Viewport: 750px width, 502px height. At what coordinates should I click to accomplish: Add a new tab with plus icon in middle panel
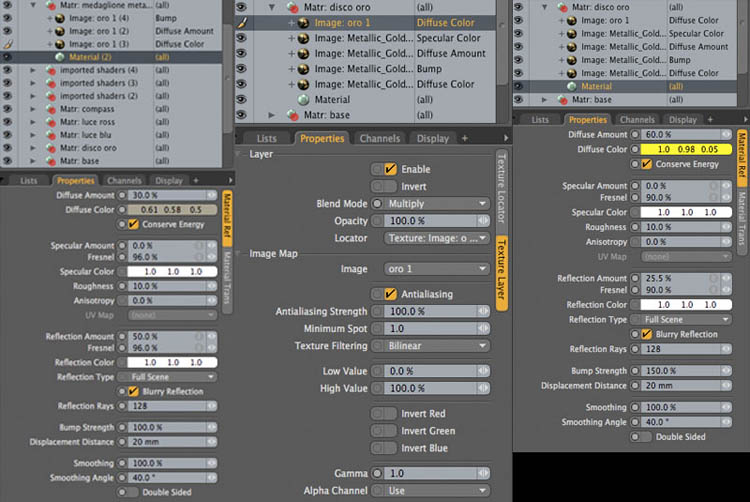pyautogui.click(x=464, y=138)
